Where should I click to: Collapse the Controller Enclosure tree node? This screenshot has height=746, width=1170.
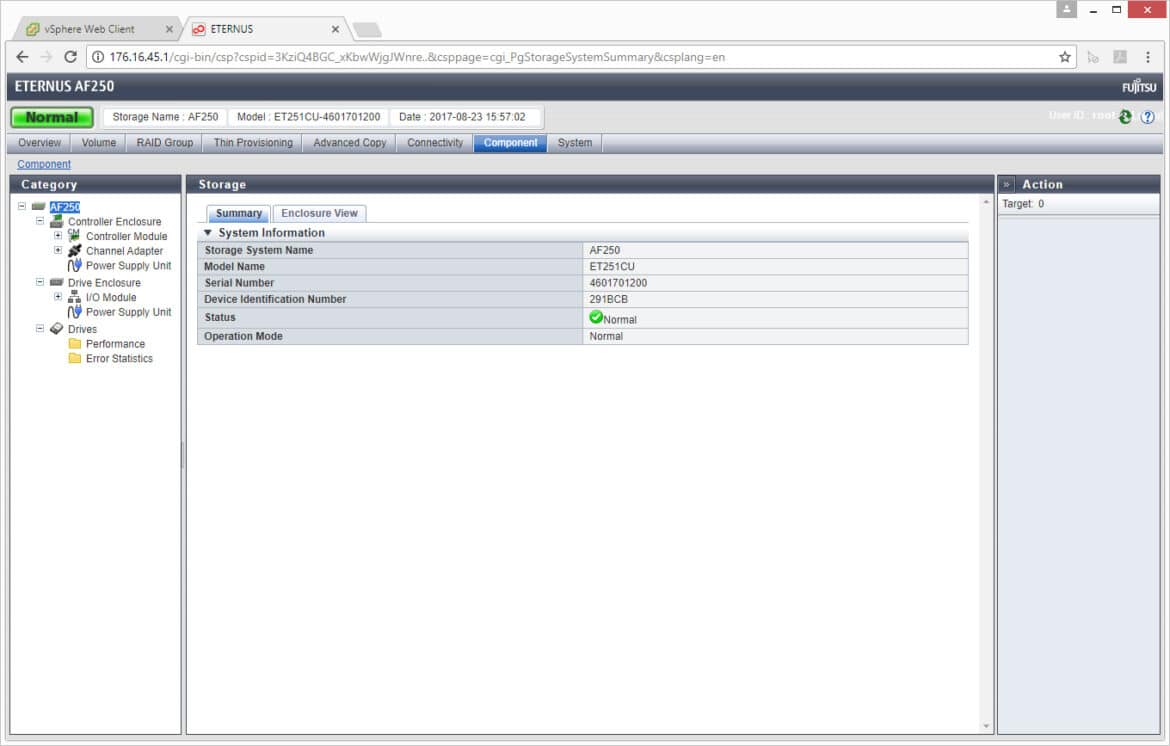[x=40, y=221]
